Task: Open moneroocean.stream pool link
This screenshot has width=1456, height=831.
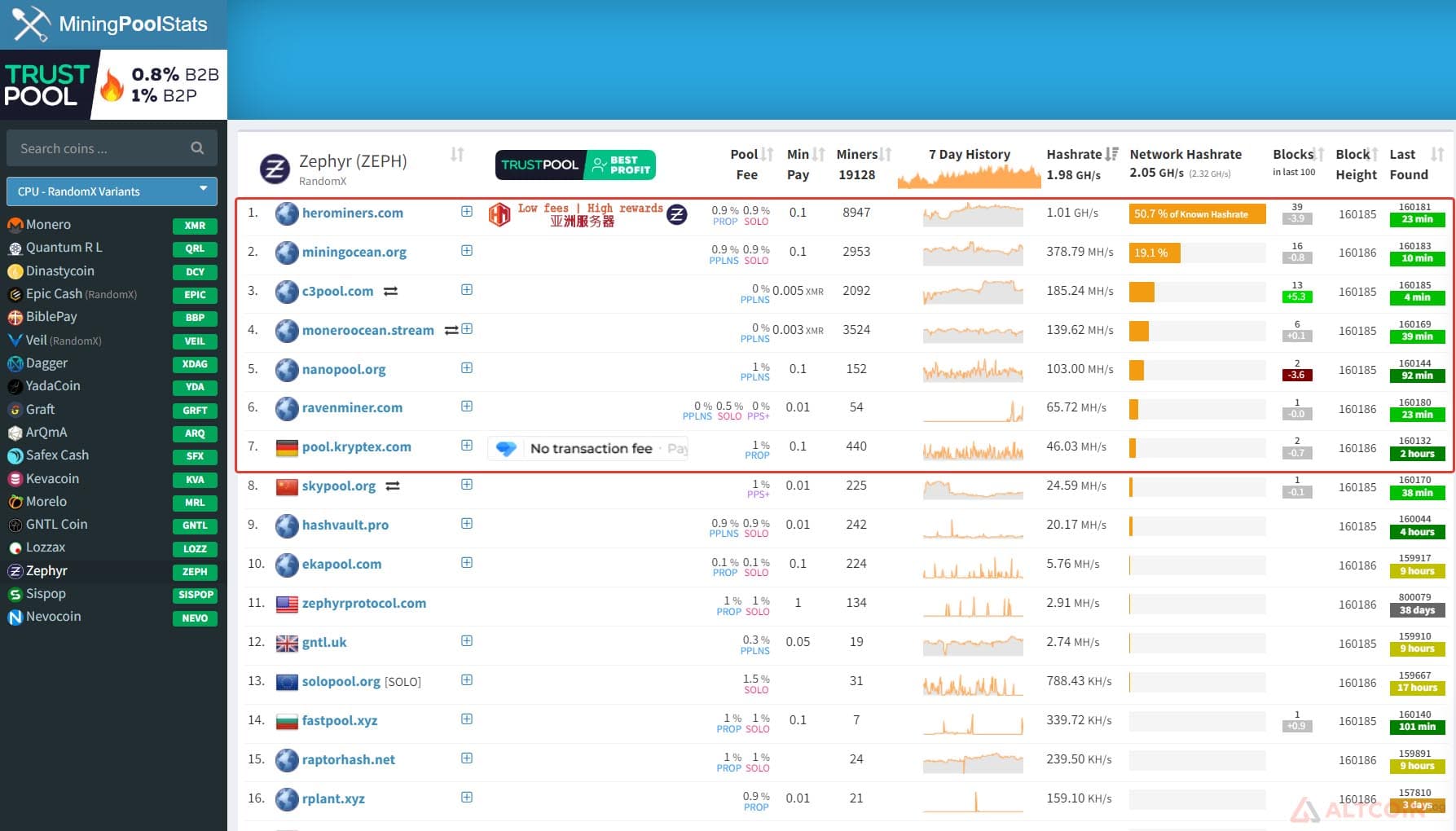Action: [x=367, y=330]
